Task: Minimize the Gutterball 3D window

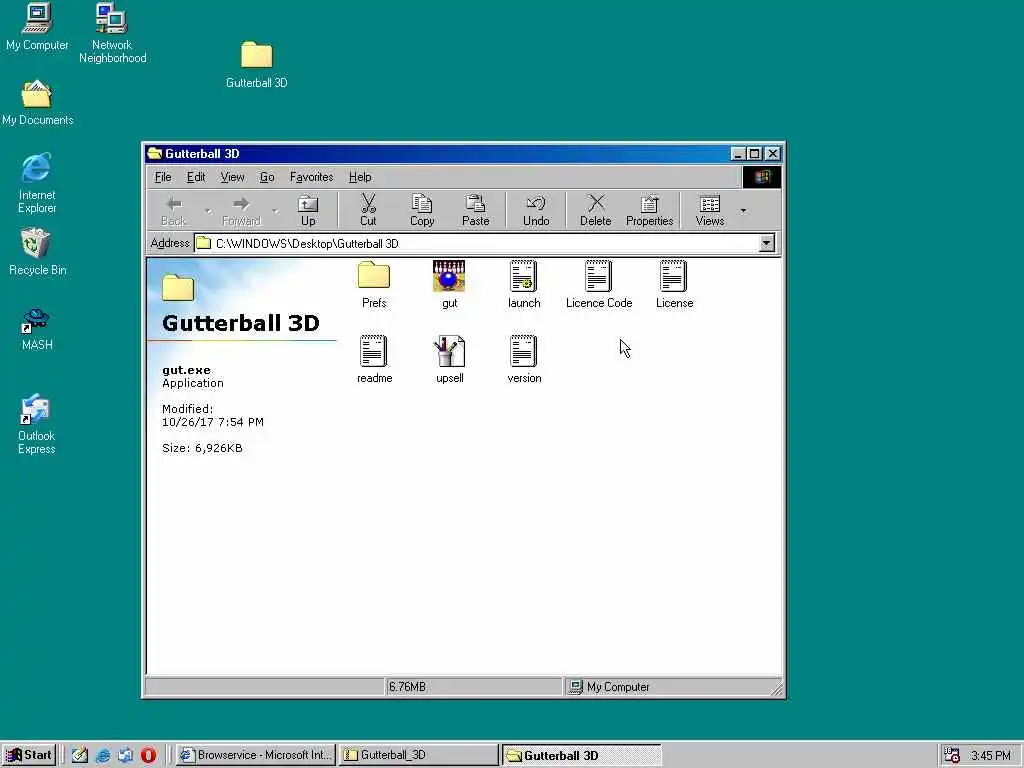Action: (x=739, y=153)
